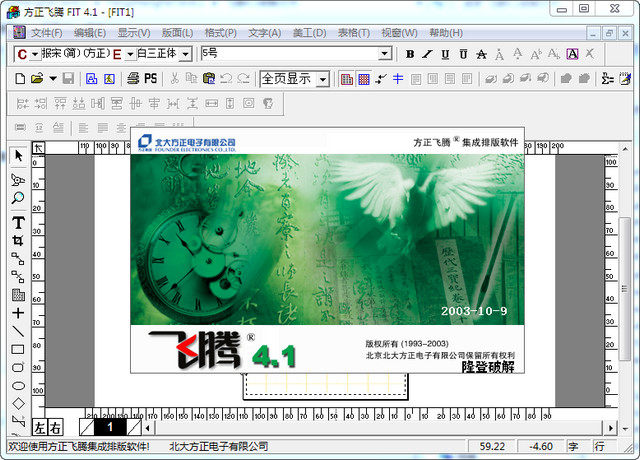Expand the E English font dropdown
640x460 pixels.
click(x=130, y=54)
